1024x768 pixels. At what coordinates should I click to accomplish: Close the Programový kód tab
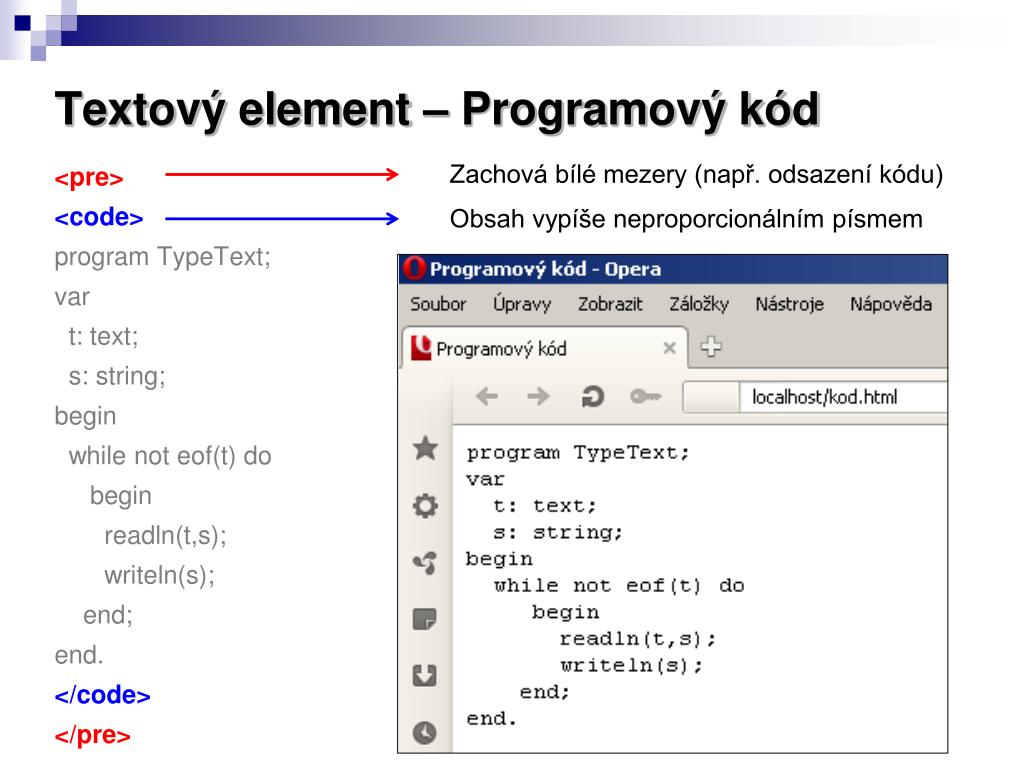669,348
